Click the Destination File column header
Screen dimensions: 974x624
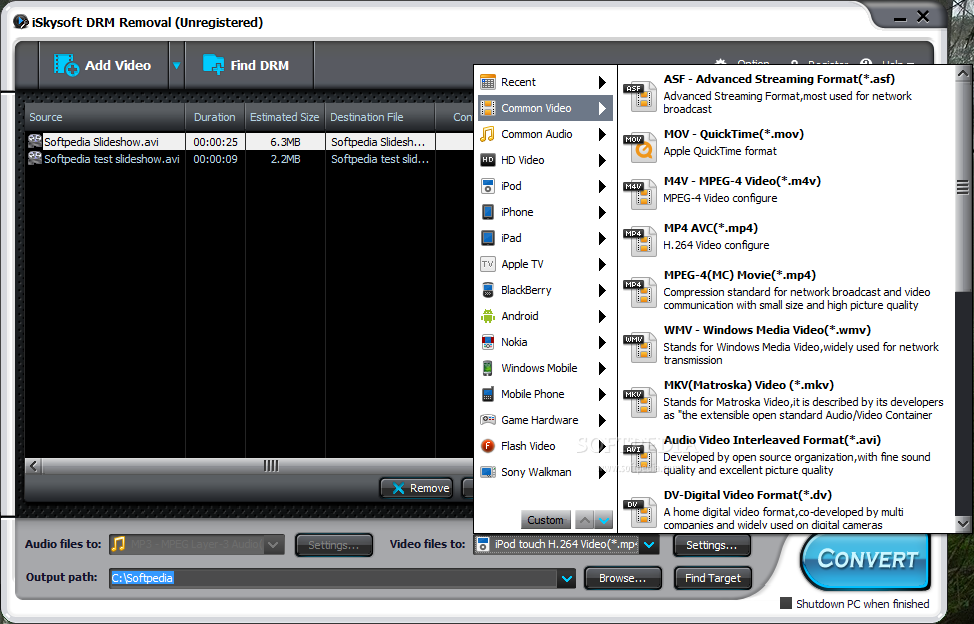tap(380, 117)
